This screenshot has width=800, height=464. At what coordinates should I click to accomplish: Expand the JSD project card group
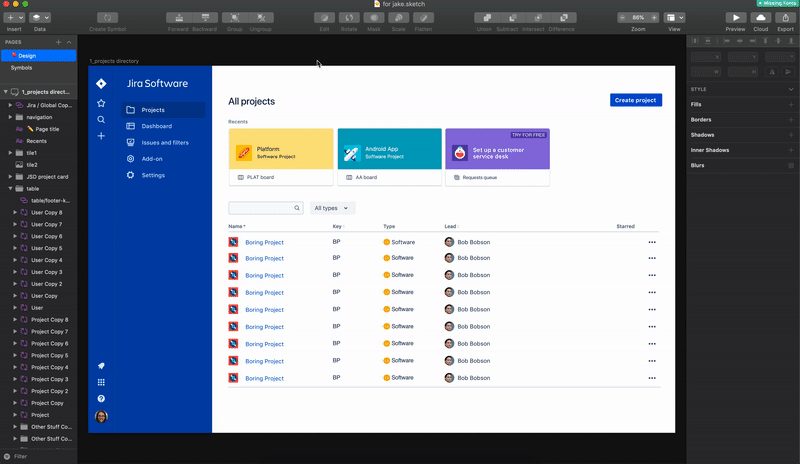(x=10, y=177)
